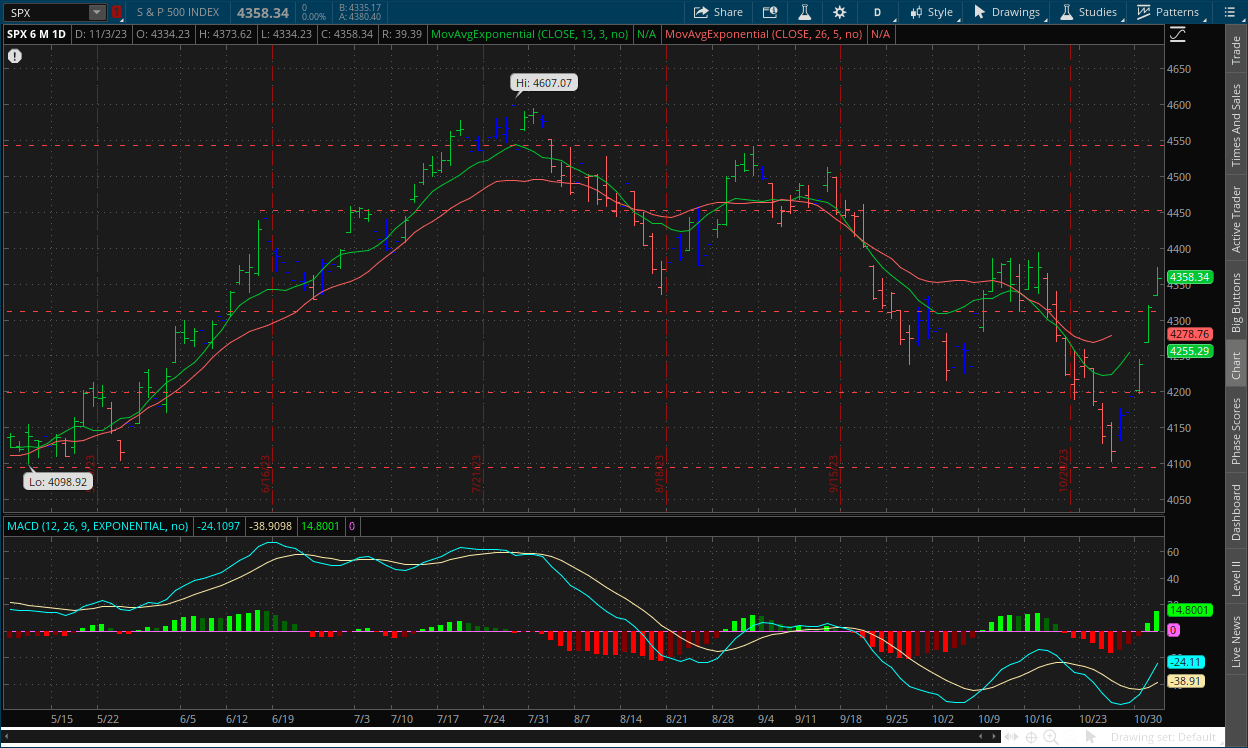The height and width of the screenshot is (748, 1248).
Task: Open the Style menu
Action: click(x=930, y=12)
